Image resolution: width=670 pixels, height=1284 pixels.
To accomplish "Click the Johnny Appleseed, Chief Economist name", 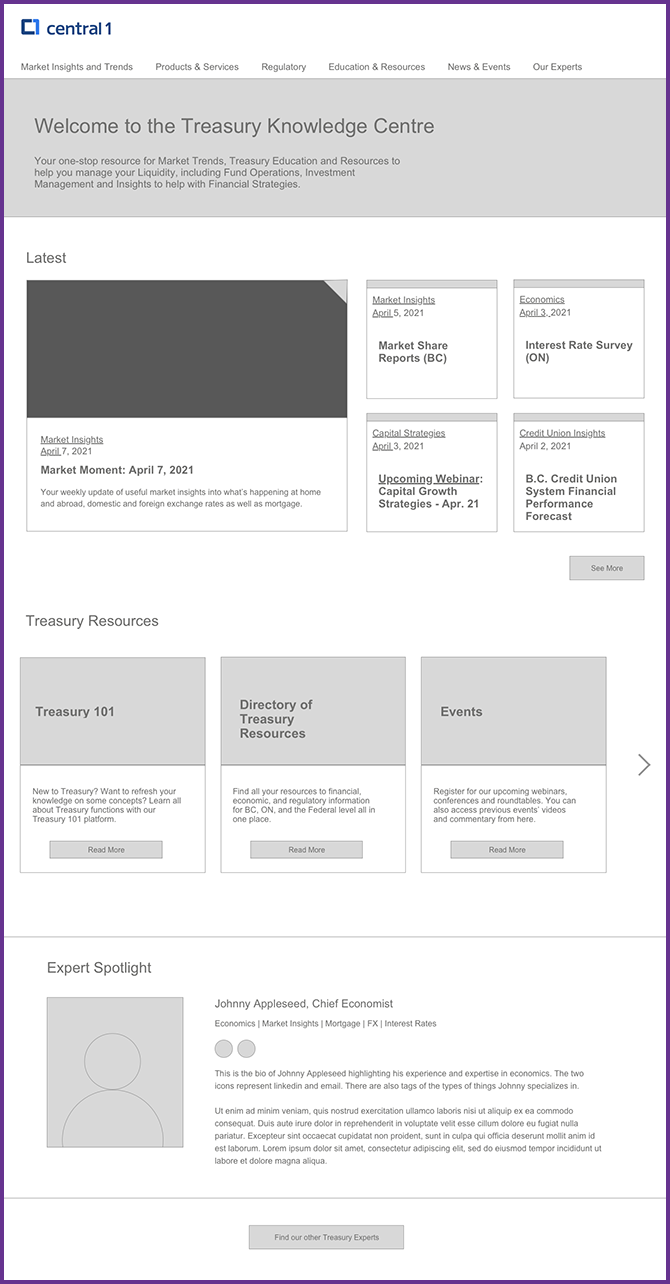I will point(304,1004).
